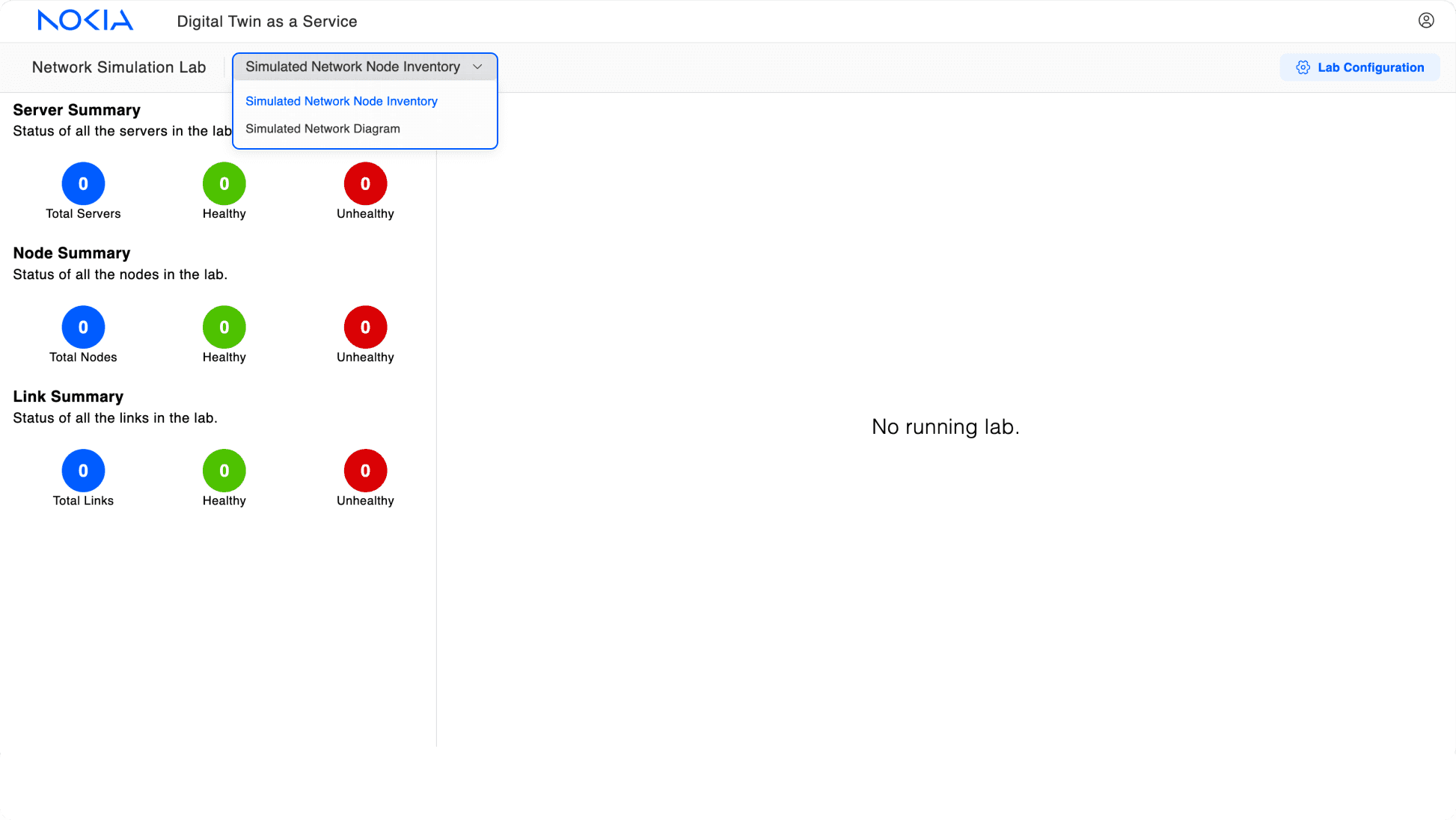
Task: Select Simulated Network Diagram option
Action: tap(322, 129)
